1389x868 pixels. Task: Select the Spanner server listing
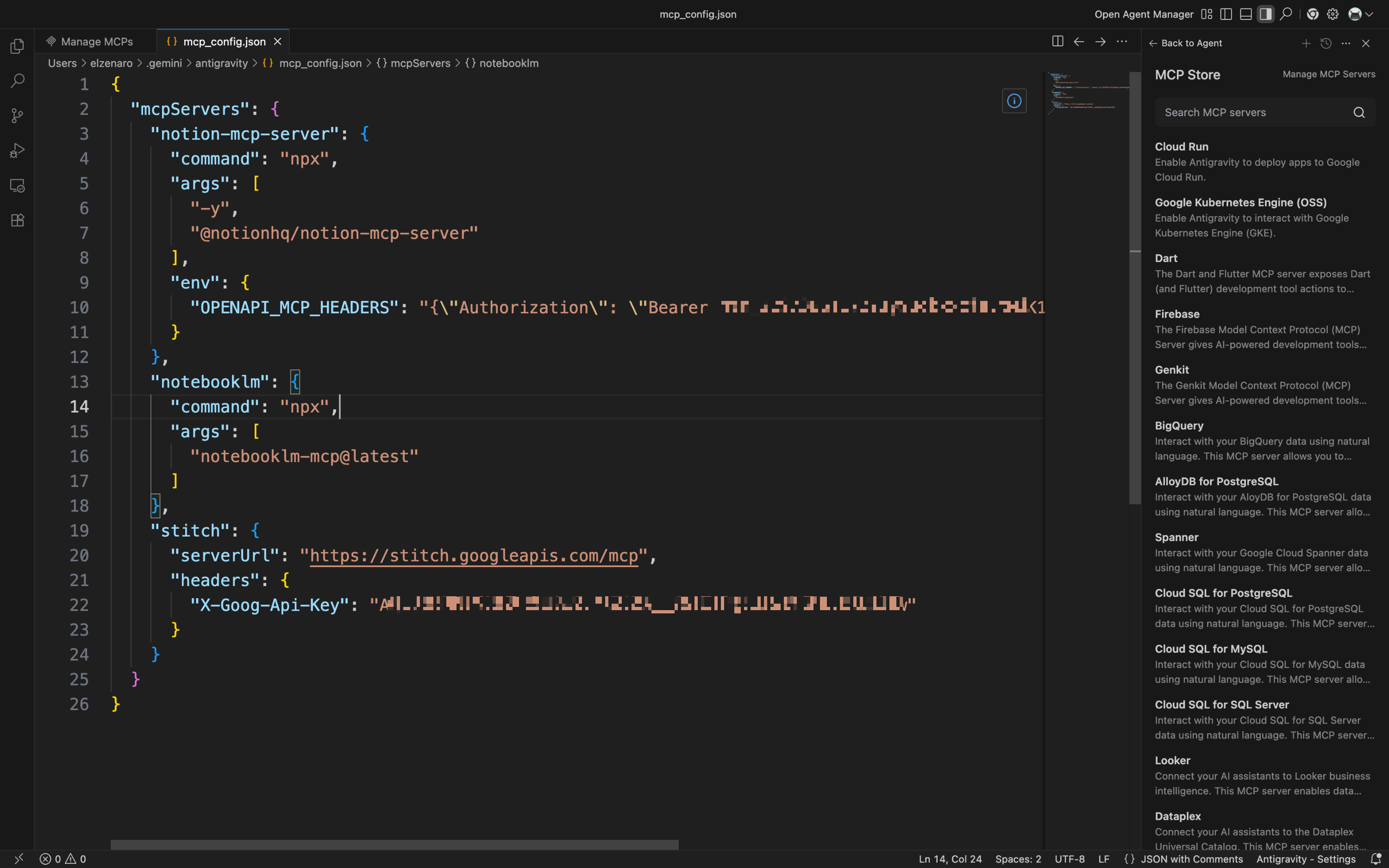pyautogui.click(x=1264, y=552)
